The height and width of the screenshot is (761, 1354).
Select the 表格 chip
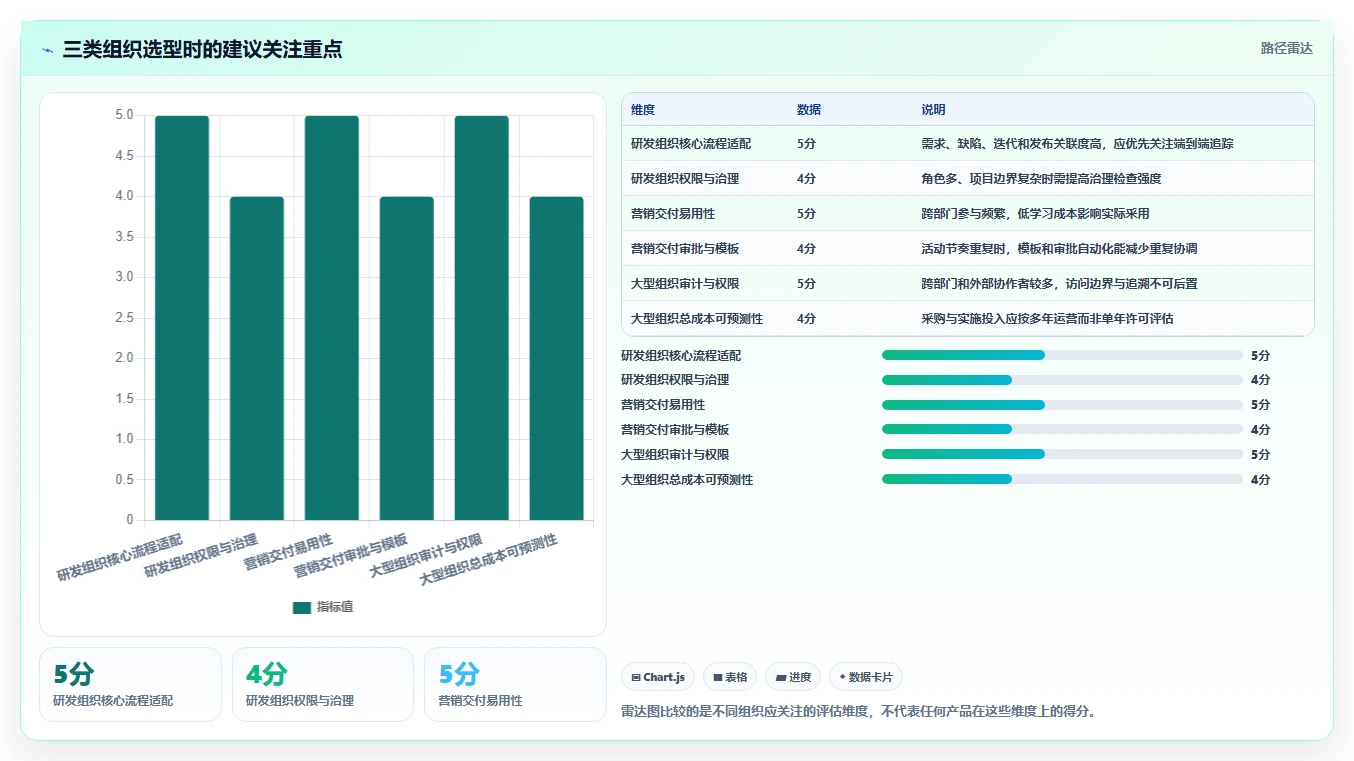pyautogui.click(x=730, y=677)
